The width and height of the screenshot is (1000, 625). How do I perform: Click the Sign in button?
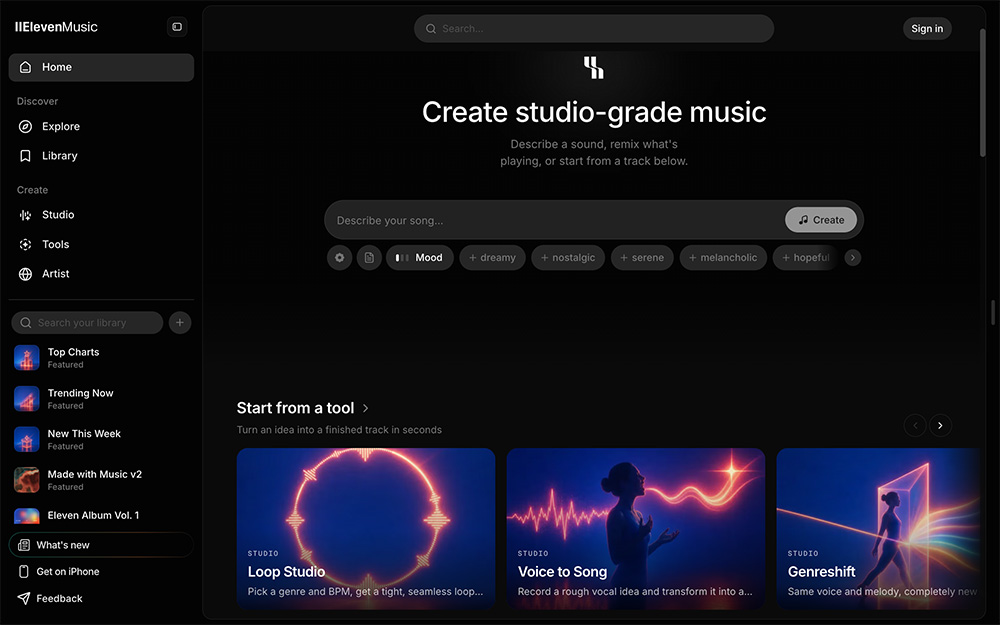click(927, 29)
